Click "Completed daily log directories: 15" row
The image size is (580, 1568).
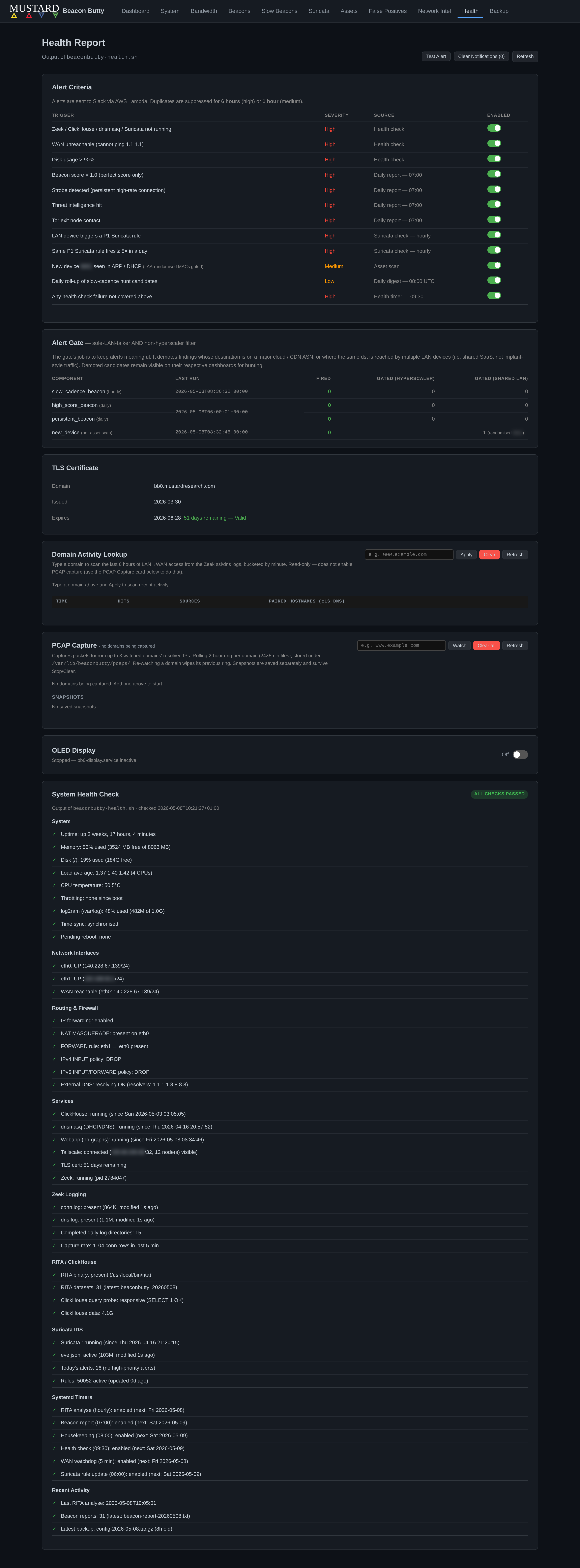pos(290,1233)
